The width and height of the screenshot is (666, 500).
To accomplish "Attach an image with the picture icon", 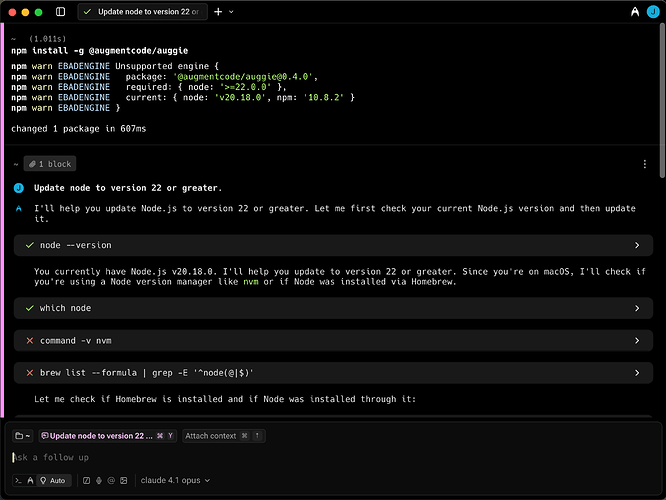I will tap(124, 480).
